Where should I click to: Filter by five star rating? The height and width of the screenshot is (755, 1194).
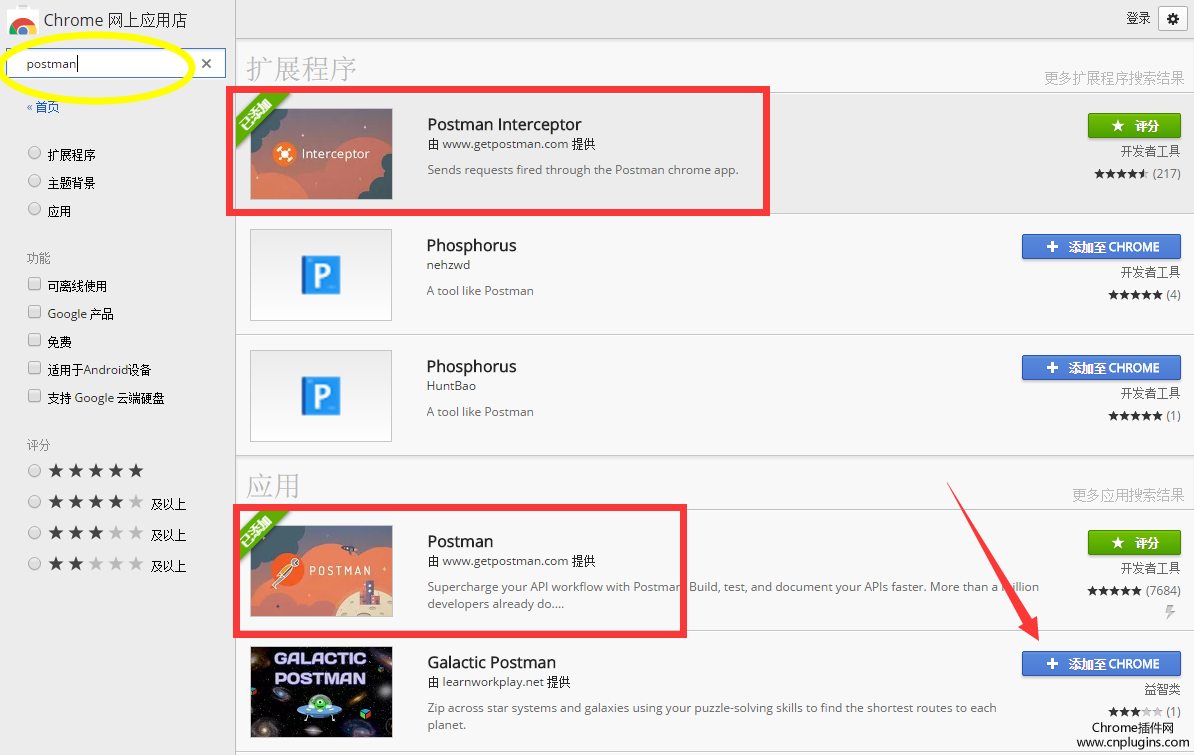point(35,470)
